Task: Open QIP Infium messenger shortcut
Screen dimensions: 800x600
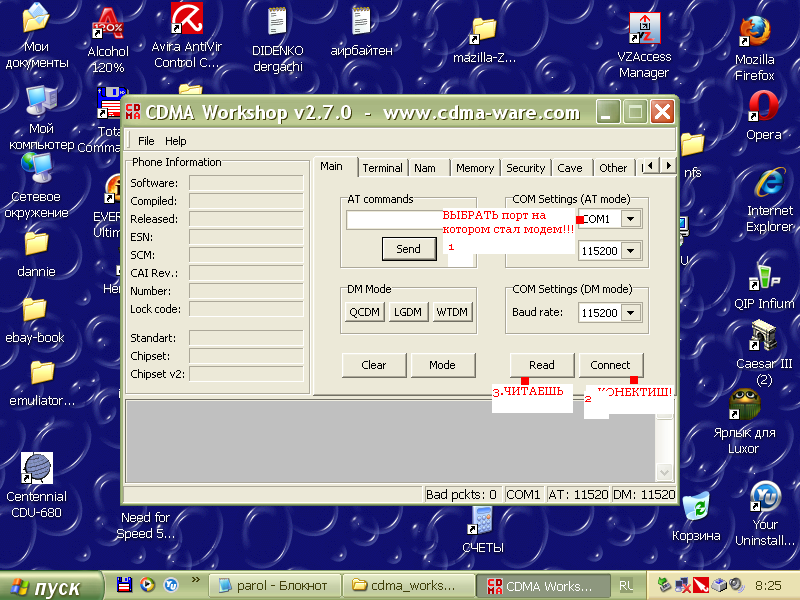Action: coord(764,287)
